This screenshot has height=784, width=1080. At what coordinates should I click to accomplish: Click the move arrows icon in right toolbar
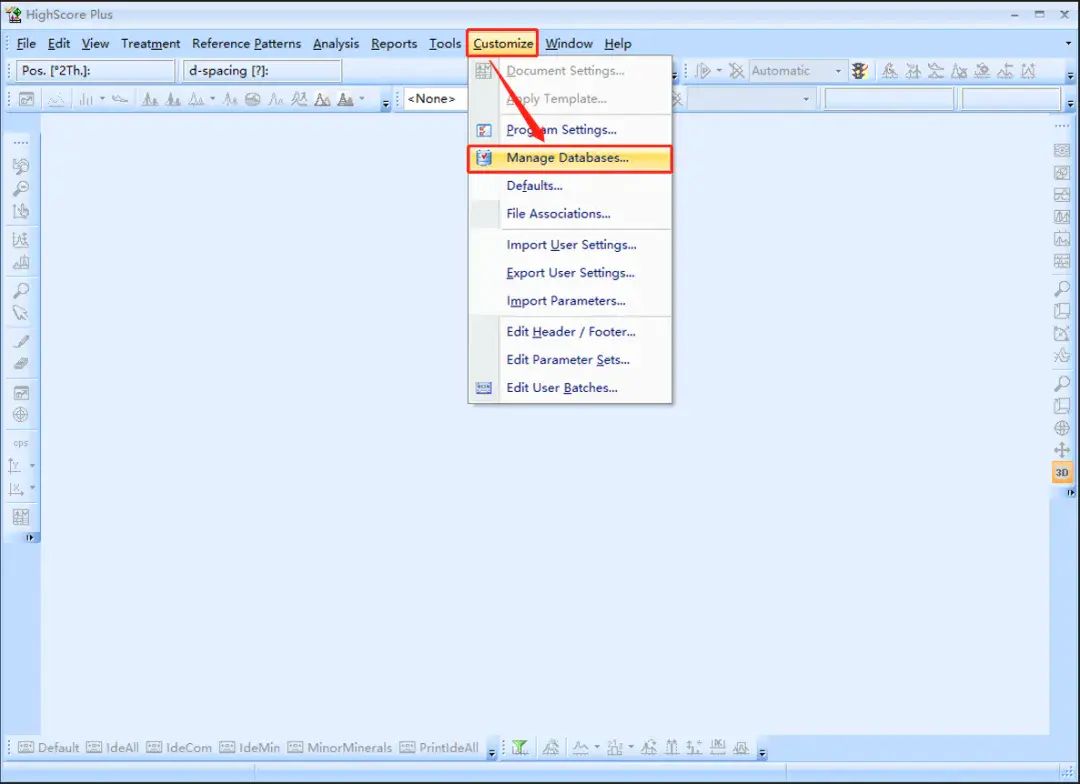(1061, 450)
